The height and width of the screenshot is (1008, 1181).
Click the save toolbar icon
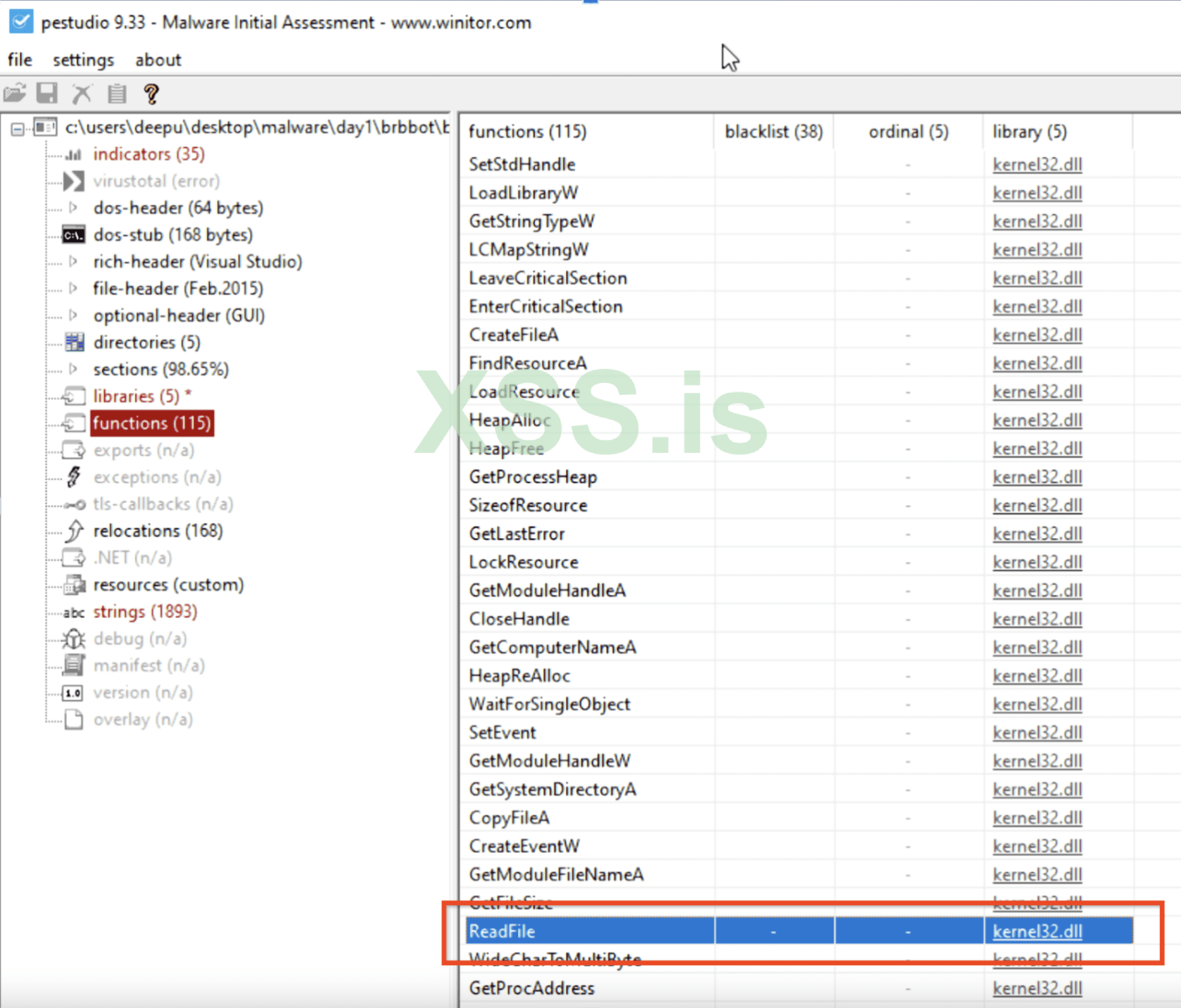click(47, 93)
